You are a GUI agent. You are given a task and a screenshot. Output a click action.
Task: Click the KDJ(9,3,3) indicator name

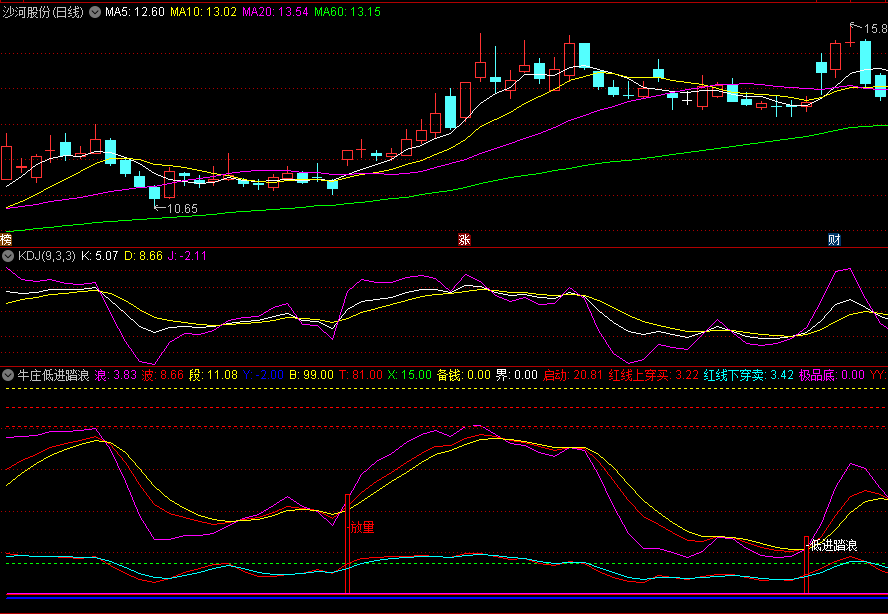click(46, 256)
